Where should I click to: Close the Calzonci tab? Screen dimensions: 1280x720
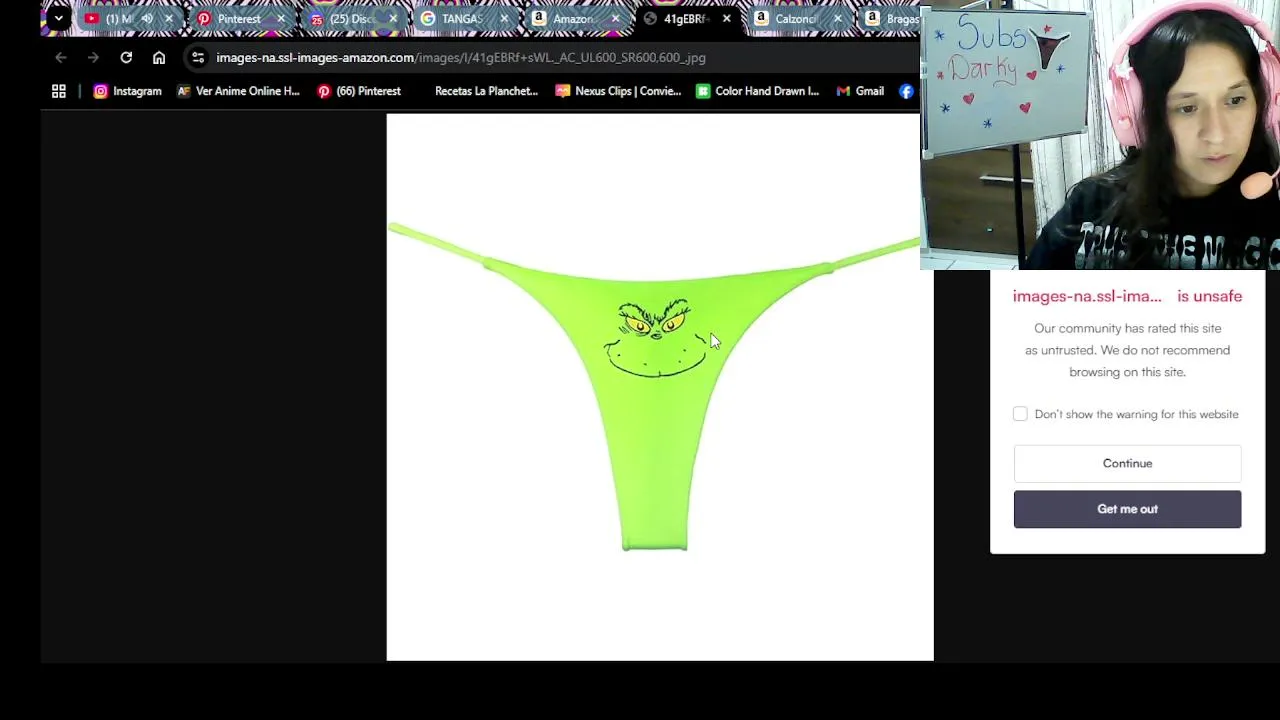click(x=838, y=18)
